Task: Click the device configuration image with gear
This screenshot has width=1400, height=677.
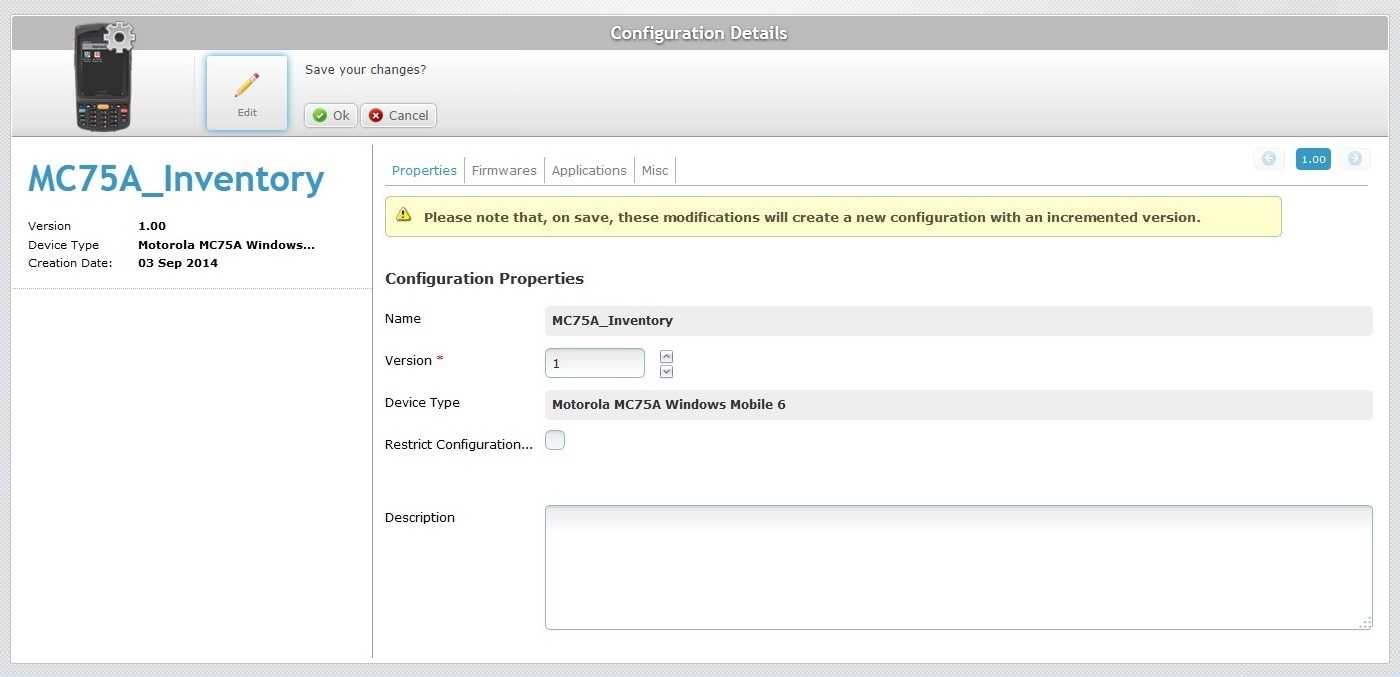Action: [x=104, y=78]
